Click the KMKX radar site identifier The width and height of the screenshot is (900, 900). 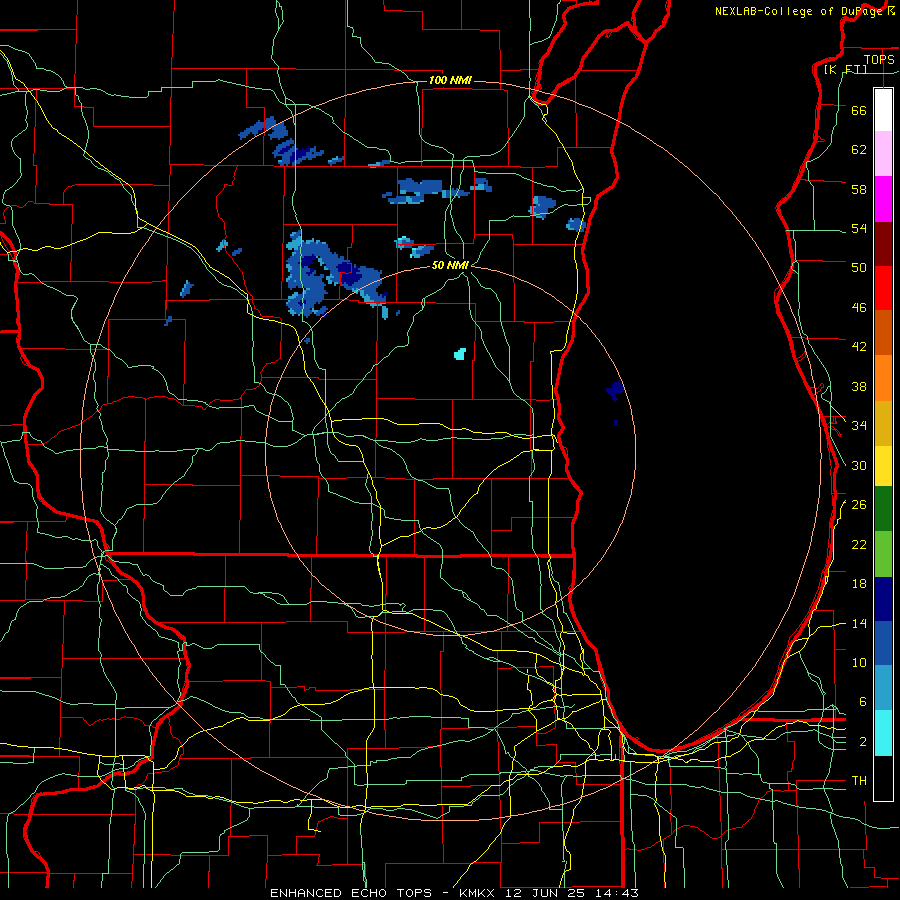479,893
